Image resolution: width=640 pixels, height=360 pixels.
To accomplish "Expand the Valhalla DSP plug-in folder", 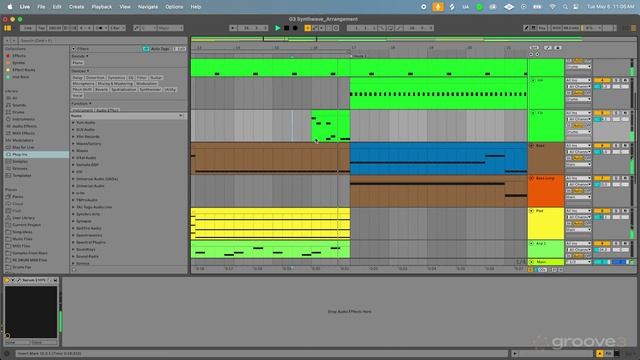I will [x=73, y=165].
